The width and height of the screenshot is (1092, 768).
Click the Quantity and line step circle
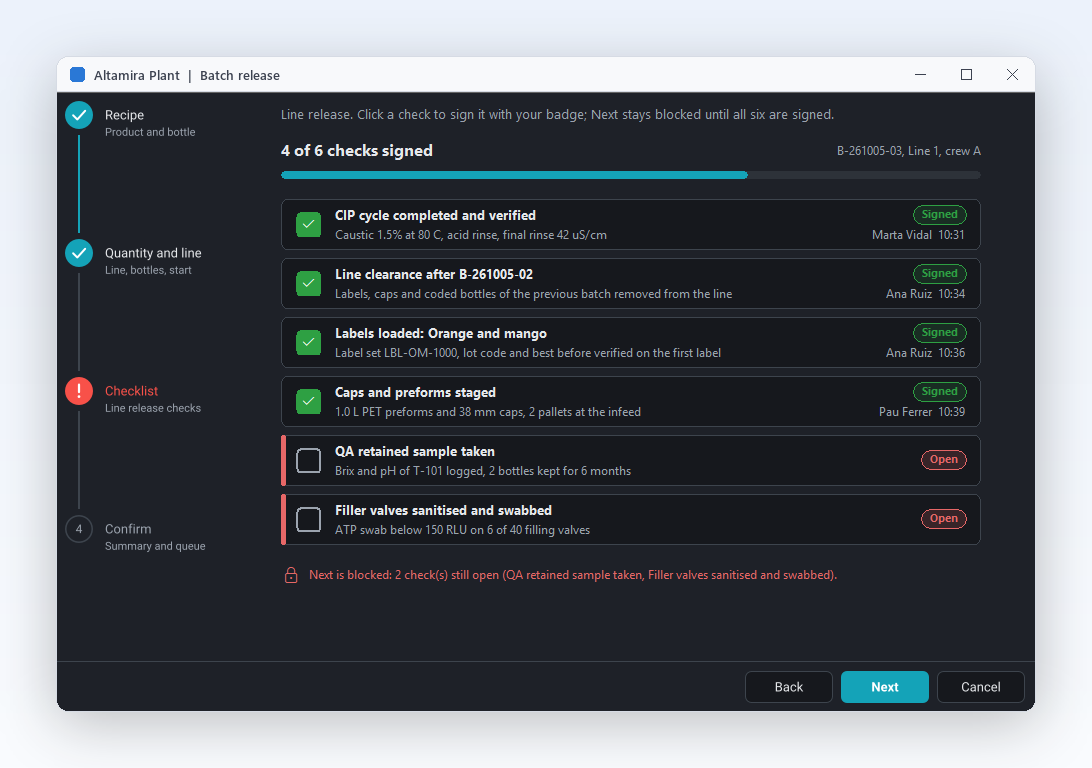[79, 253]
